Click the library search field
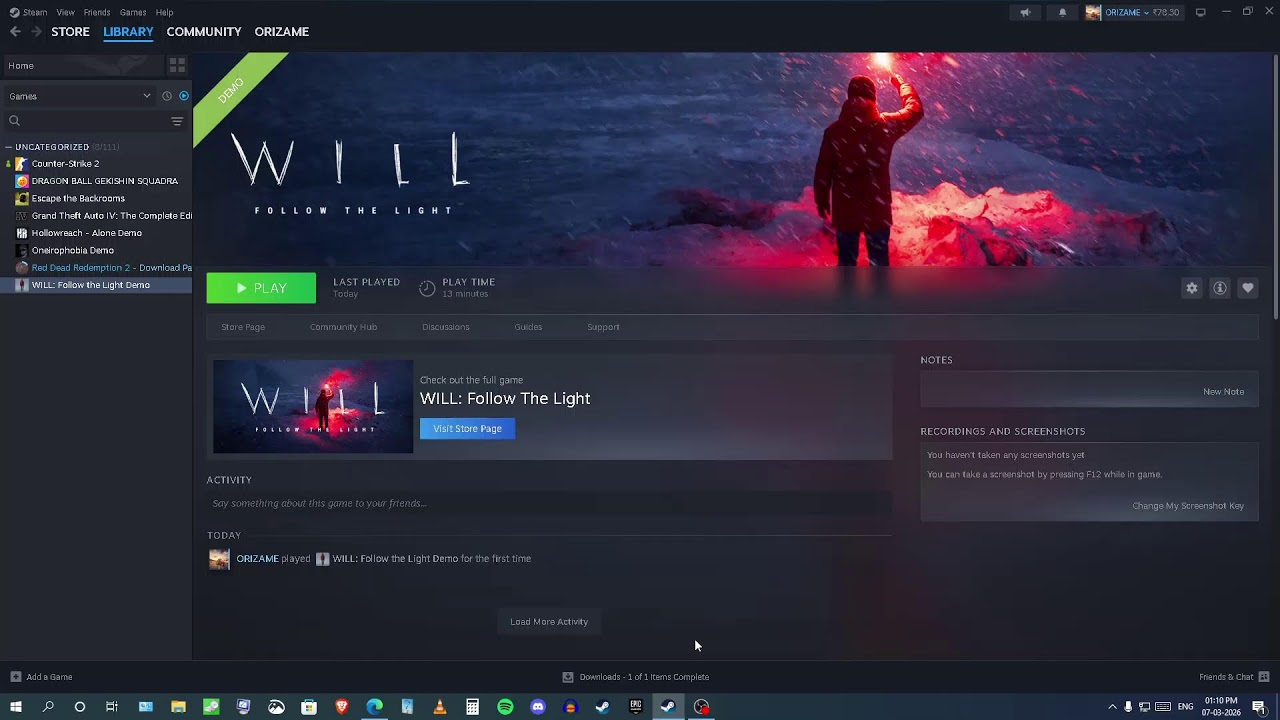Screen dimensions: 1280x720 pyautogui.click(x=90, y=121)
